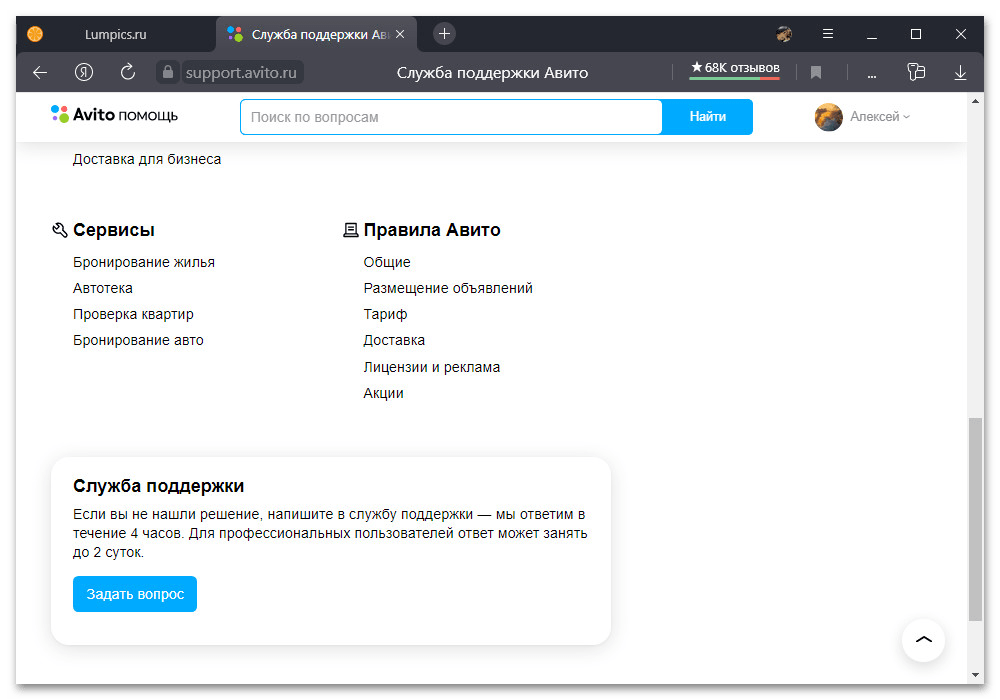The image size is (1000, 700).
Task: Open Yandex home page icon
Action: click(84, 72)
